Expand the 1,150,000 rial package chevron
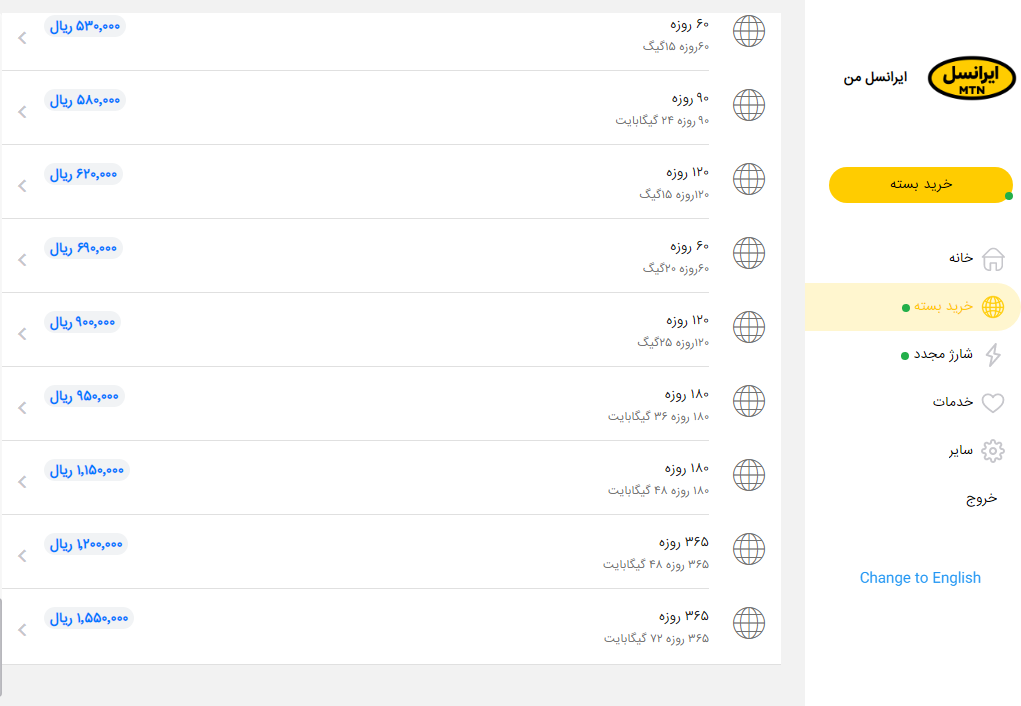Screen dimensions: 1021x706 click(22, 482)
